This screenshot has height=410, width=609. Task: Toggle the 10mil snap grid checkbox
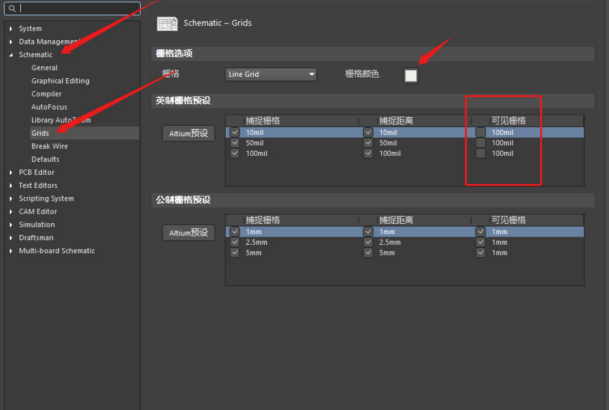click(x=234, y=132)
